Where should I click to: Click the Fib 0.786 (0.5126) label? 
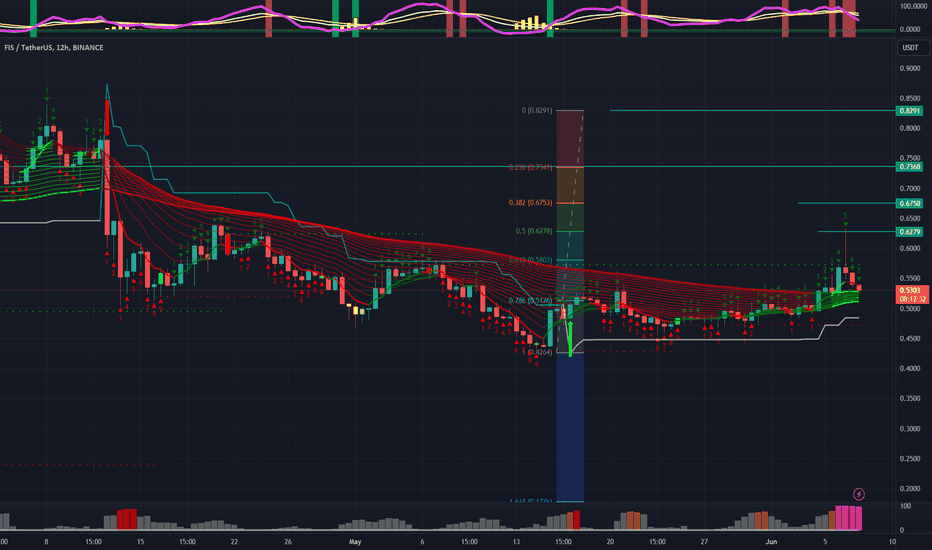click(530, 301)
